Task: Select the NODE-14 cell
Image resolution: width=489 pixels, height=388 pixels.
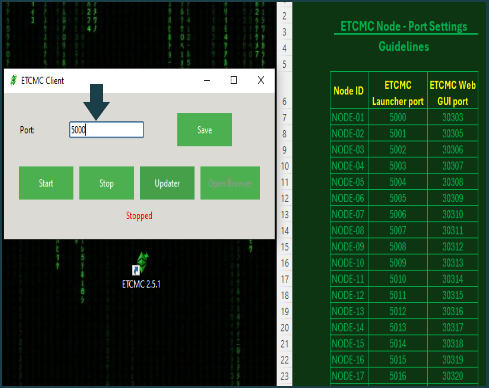Action: 349,327
